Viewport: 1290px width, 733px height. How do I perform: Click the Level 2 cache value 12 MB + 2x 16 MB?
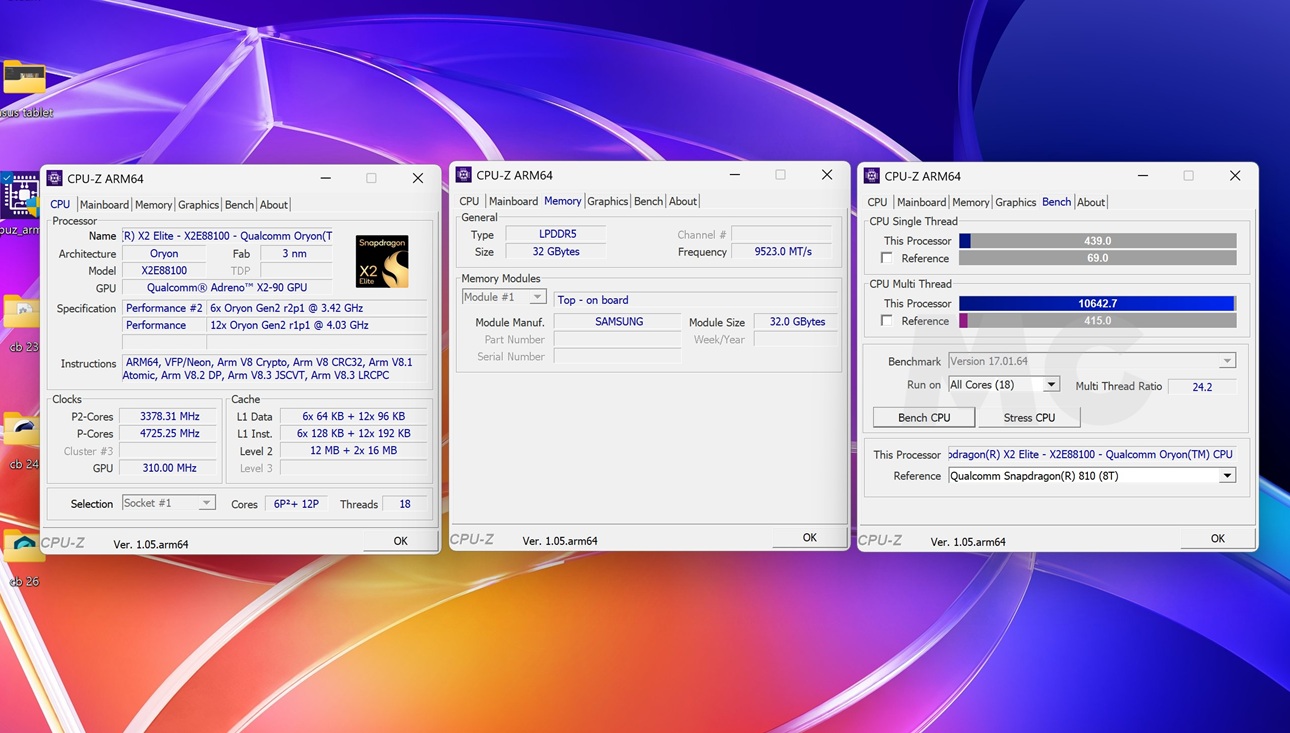(x=353, y=451)
